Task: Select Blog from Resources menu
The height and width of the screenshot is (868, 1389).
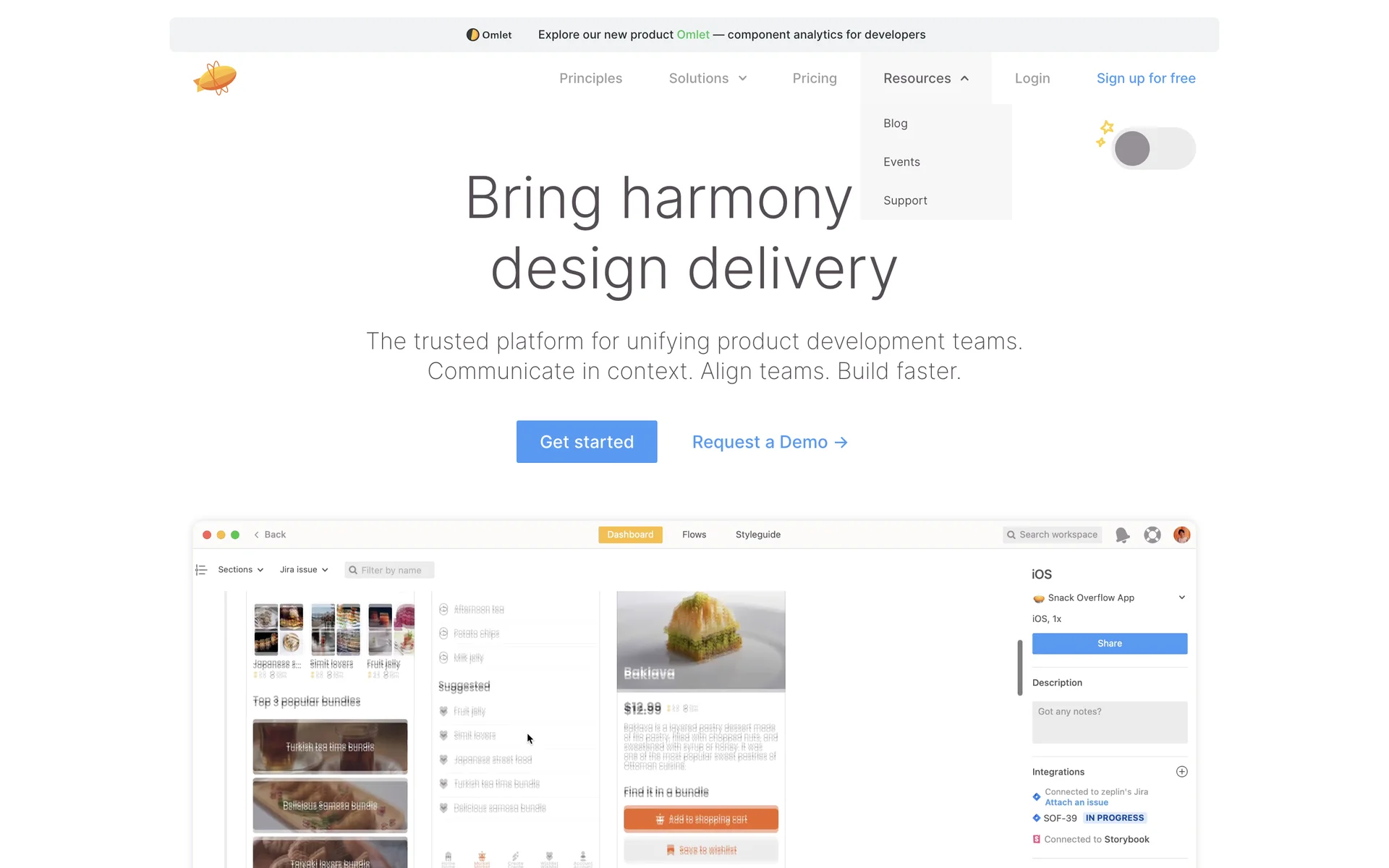Action: click(x=895, y=124)
